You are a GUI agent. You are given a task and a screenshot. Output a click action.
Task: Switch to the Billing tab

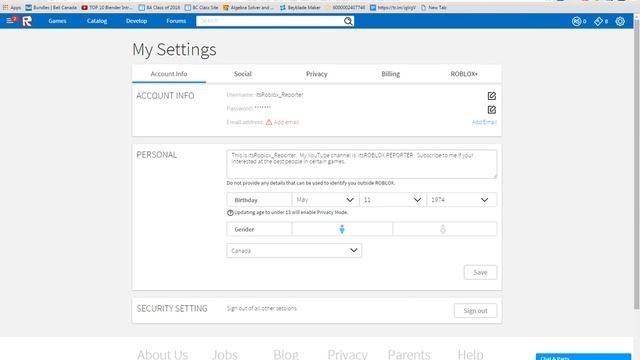click(391, 74)
